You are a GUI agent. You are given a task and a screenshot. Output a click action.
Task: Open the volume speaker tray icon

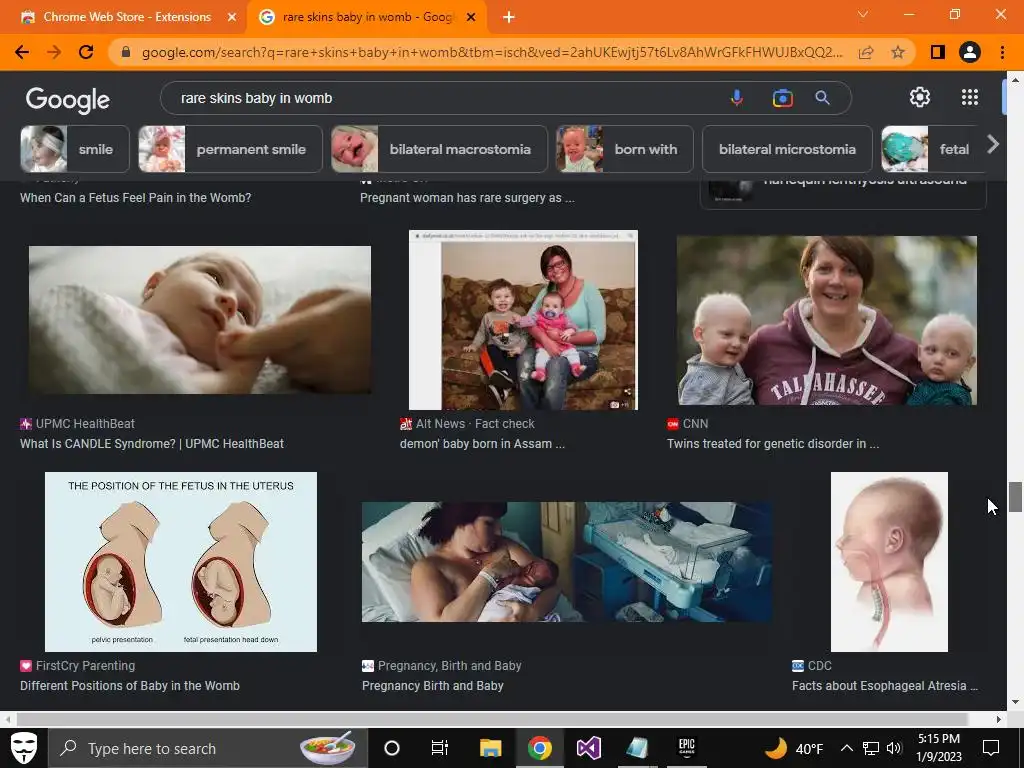tap(894, 748)
